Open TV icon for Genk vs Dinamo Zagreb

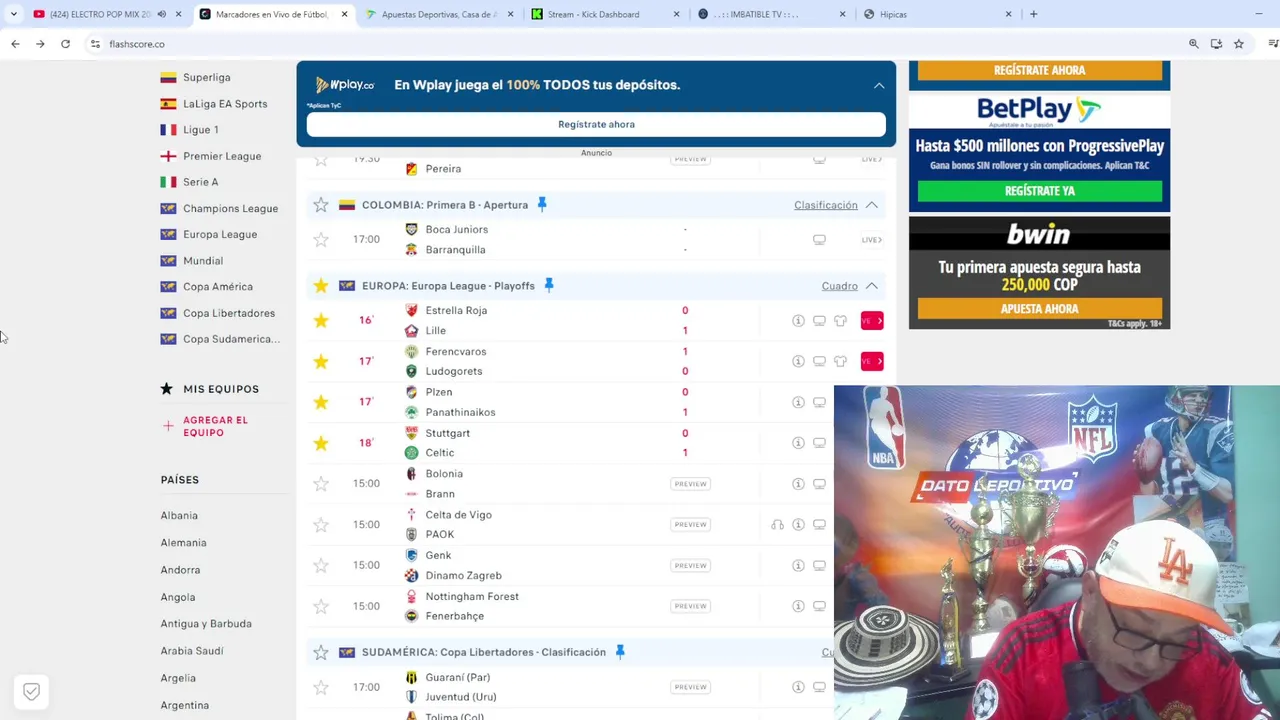(819, 566)
